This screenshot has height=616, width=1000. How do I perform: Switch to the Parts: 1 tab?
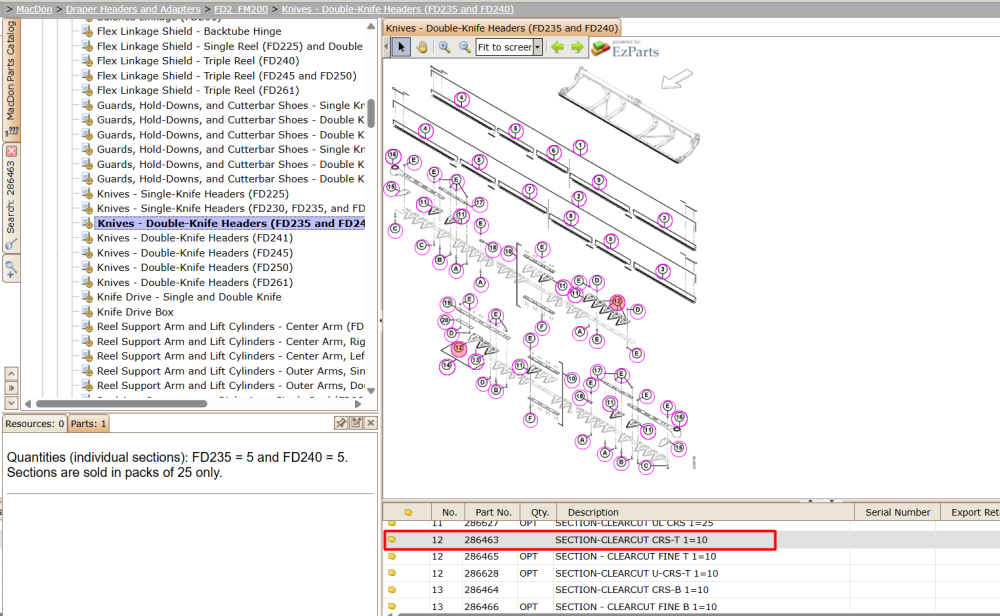pyautogui.click(x=88, y=423)
